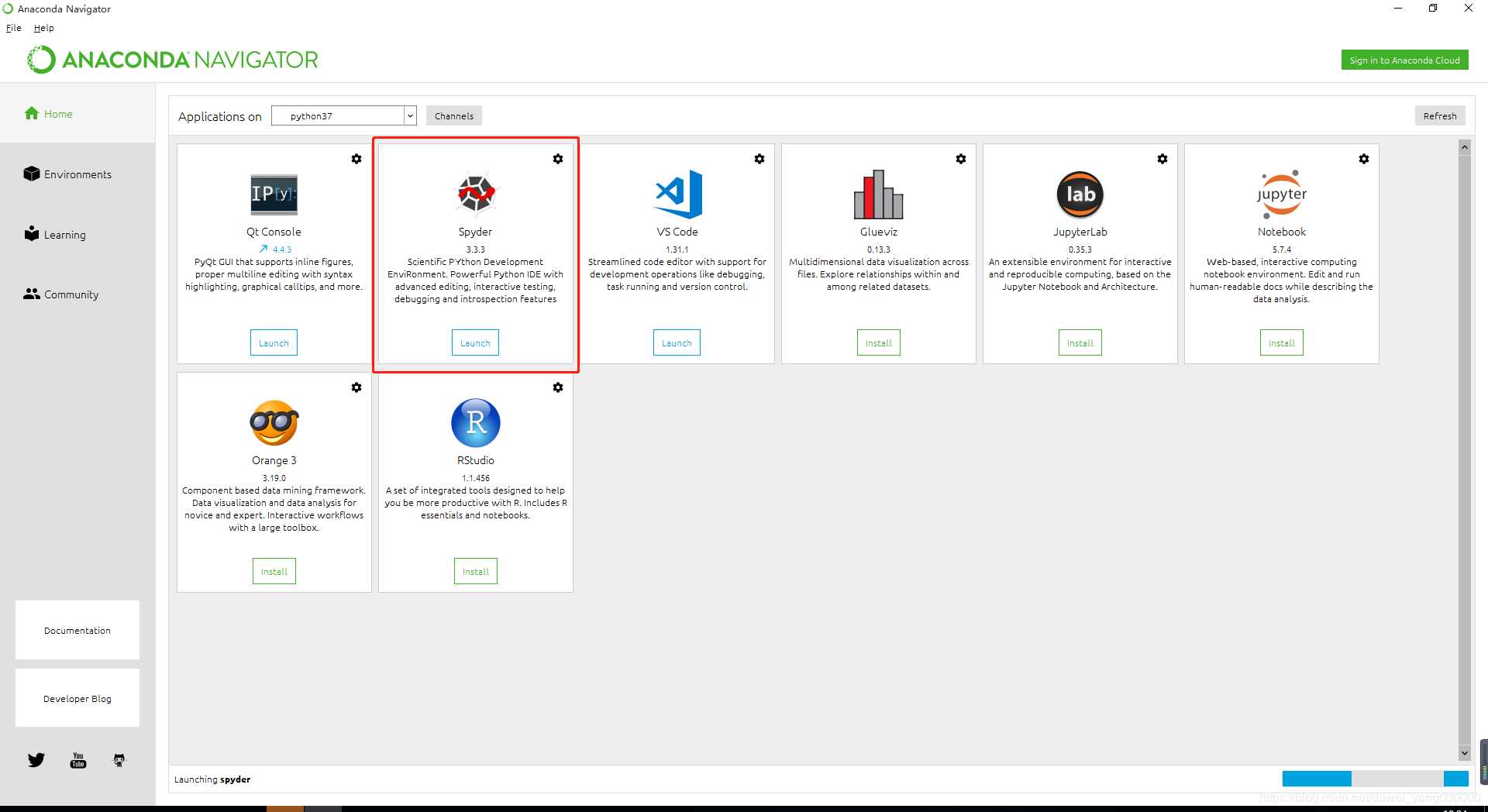Click the RStudio R logo

click(476, 422)
